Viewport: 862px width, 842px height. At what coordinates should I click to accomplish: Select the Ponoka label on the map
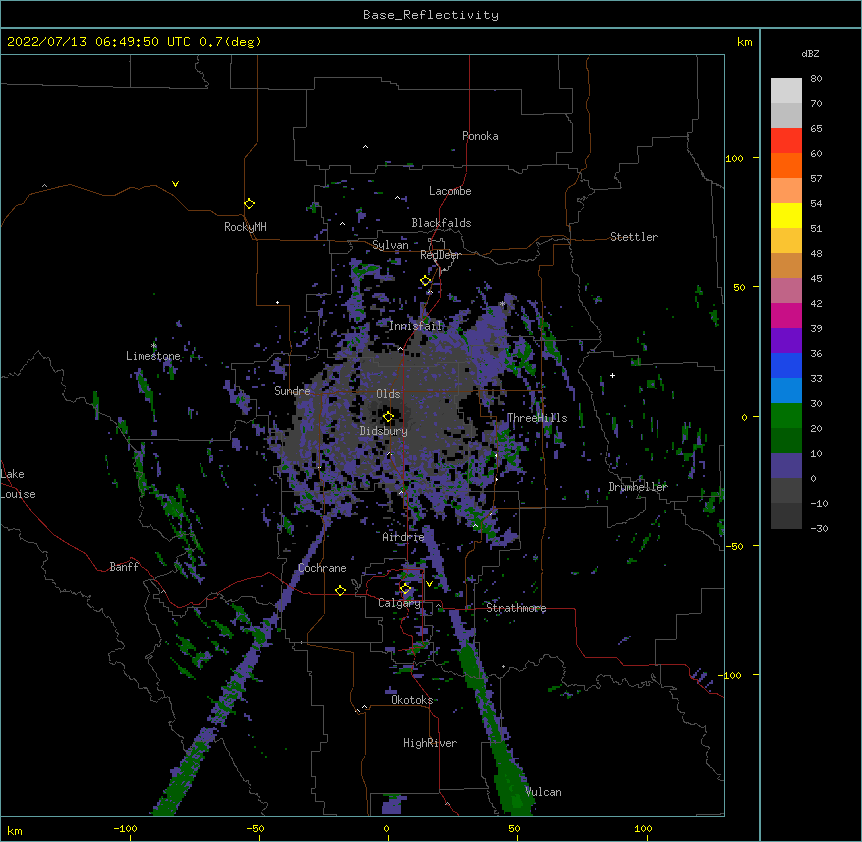pos(480,136)
